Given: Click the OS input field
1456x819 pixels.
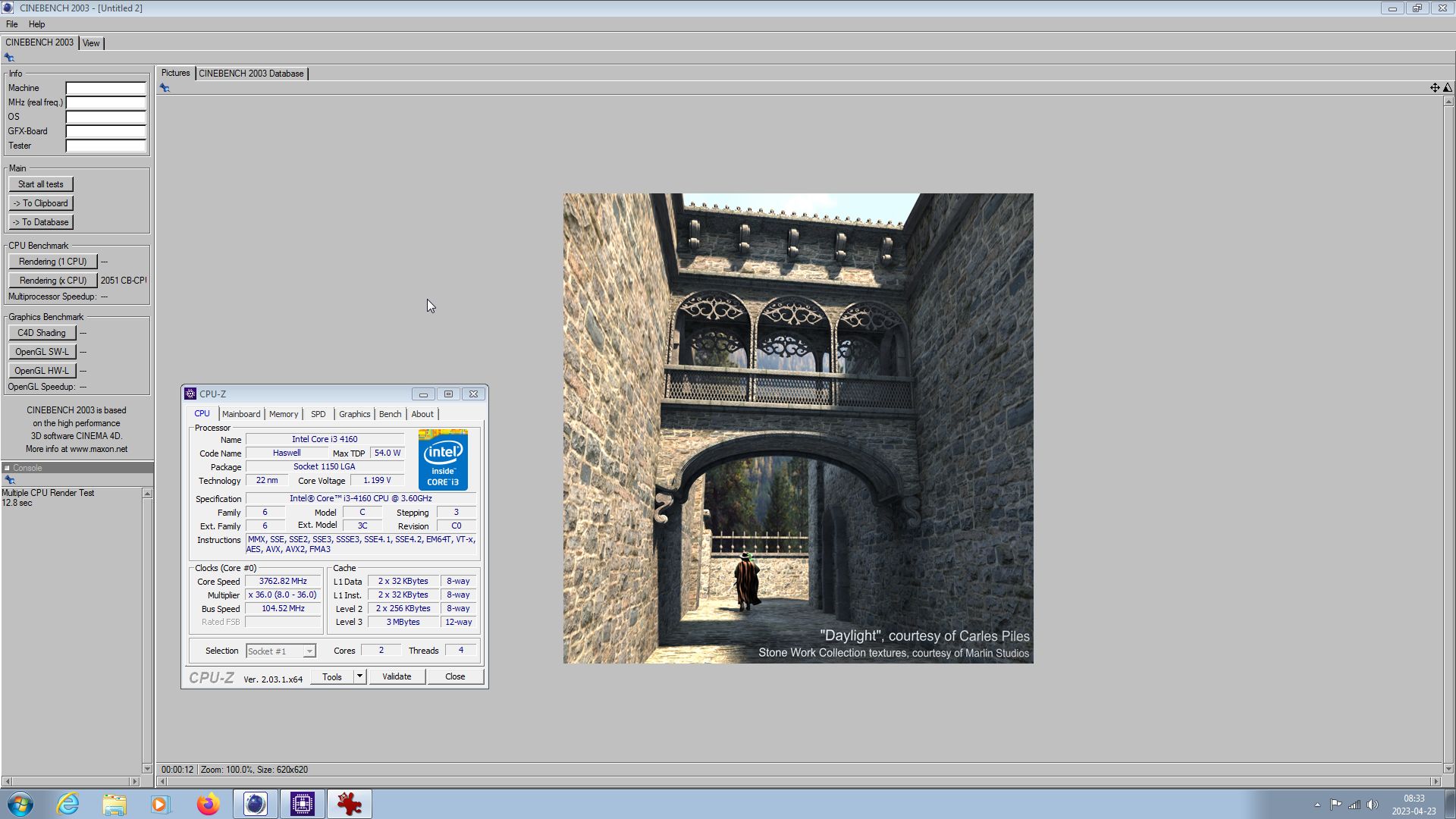Looking at the screenshot, I should pos(105,117).
